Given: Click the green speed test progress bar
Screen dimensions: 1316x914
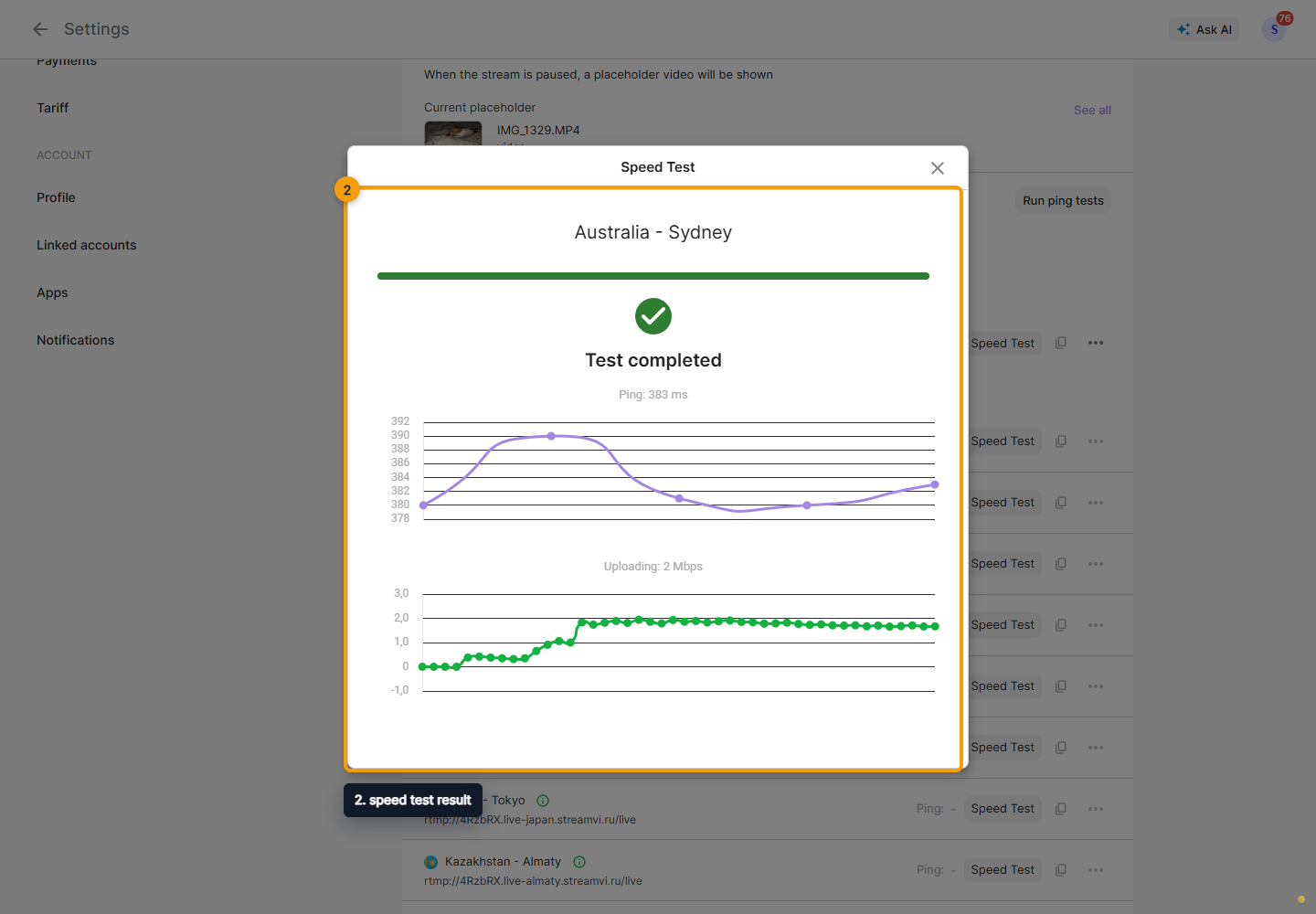Looking at the screenshot, I should click(x=653, y=276).
